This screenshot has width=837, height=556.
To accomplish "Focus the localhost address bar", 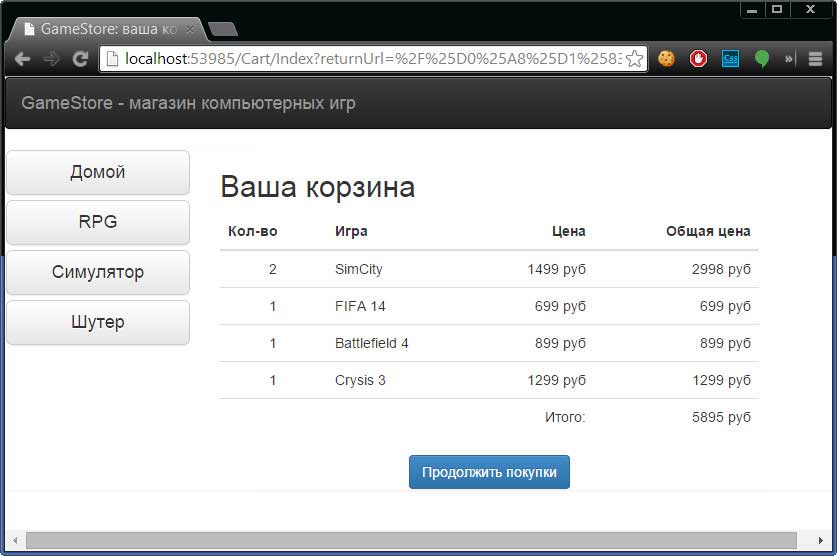I will [373, 59].
